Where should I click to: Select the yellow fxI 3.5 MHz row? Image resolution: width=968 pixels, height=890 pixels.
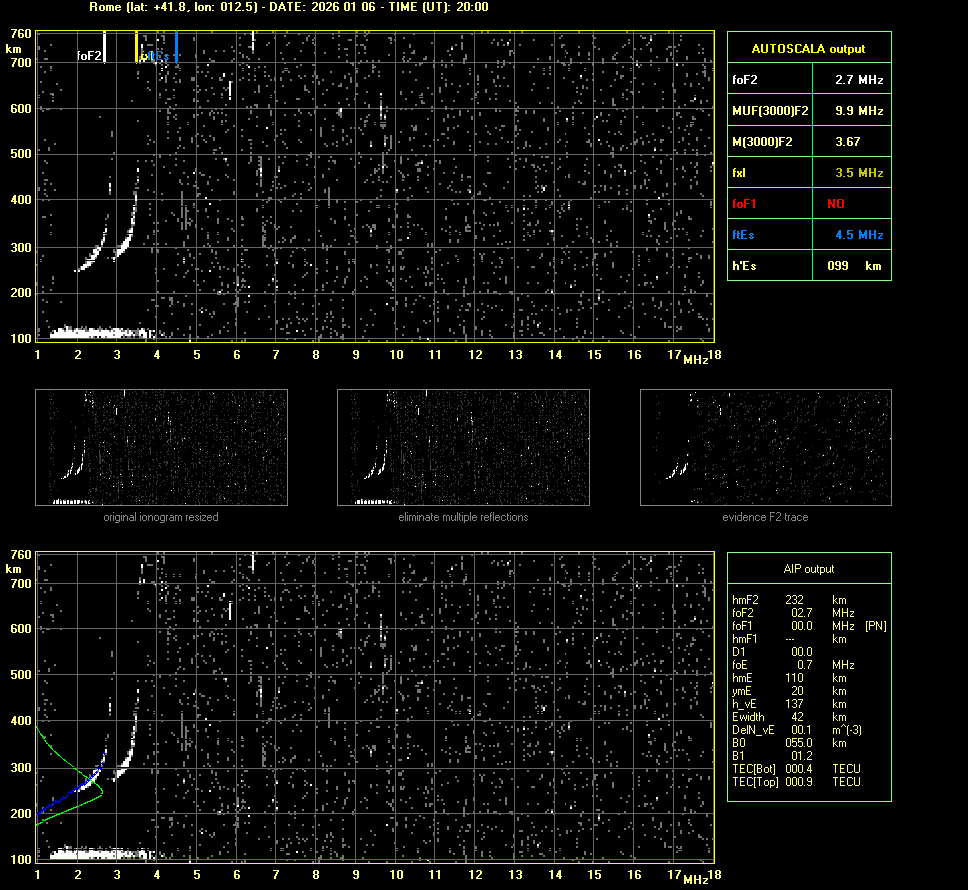pos(808,173)
